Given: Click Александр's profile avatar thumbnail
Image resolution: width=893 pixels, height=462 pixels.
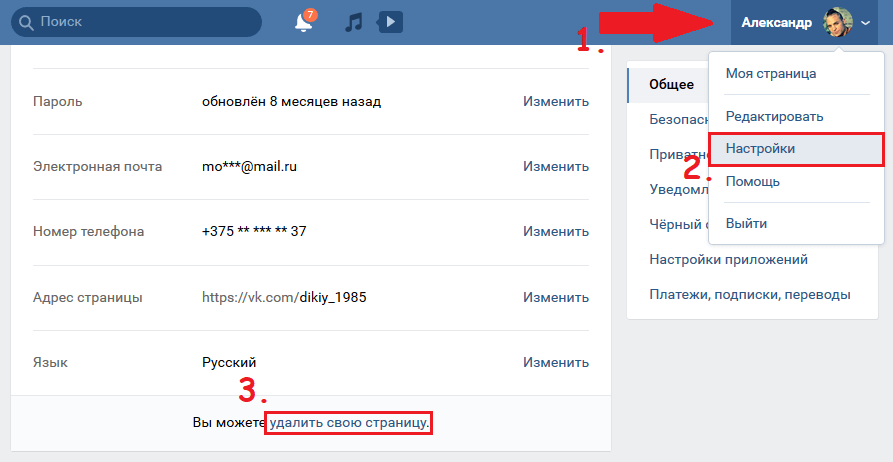Looking at the screenshot, I should point(838,23).
